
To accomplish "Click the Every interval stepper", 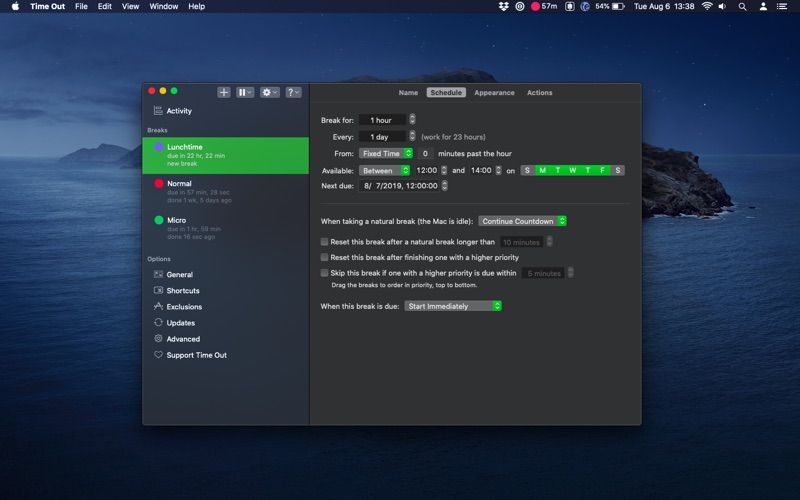I will point(412,136).
